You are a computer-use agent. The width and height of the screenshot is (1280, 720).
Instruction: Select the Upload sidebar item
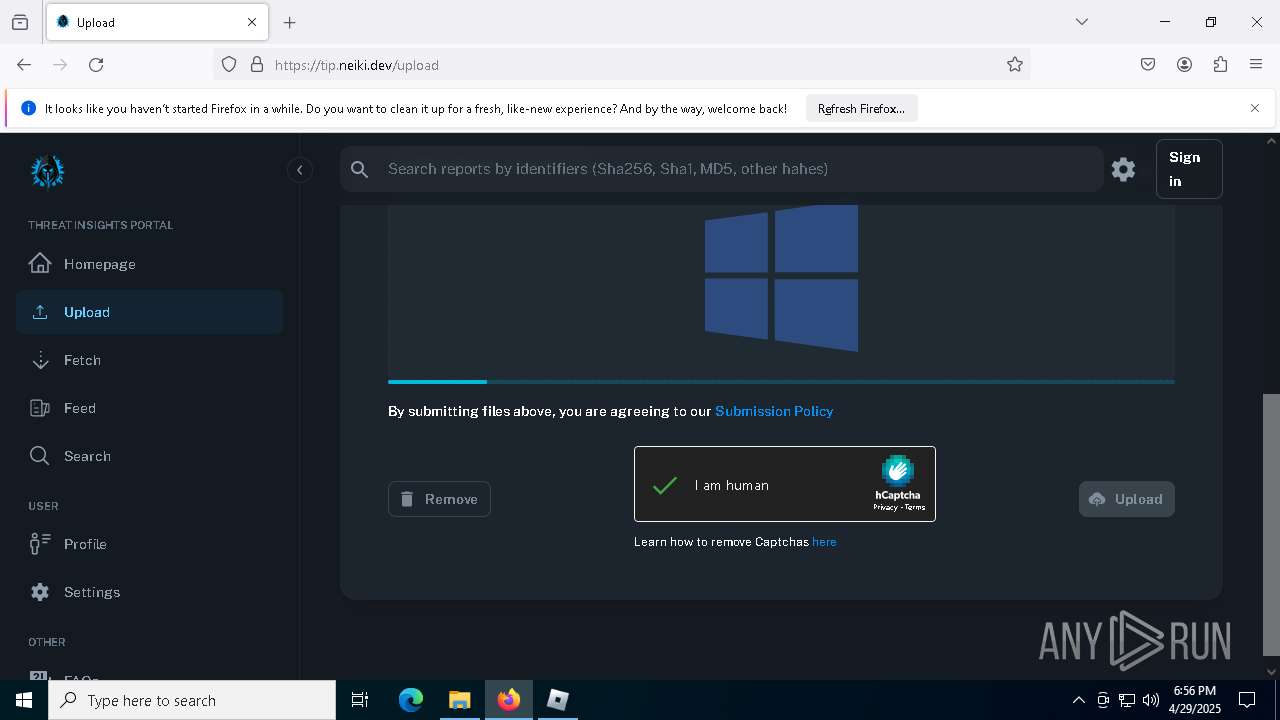pyautogui.click(x=149, y=312)
